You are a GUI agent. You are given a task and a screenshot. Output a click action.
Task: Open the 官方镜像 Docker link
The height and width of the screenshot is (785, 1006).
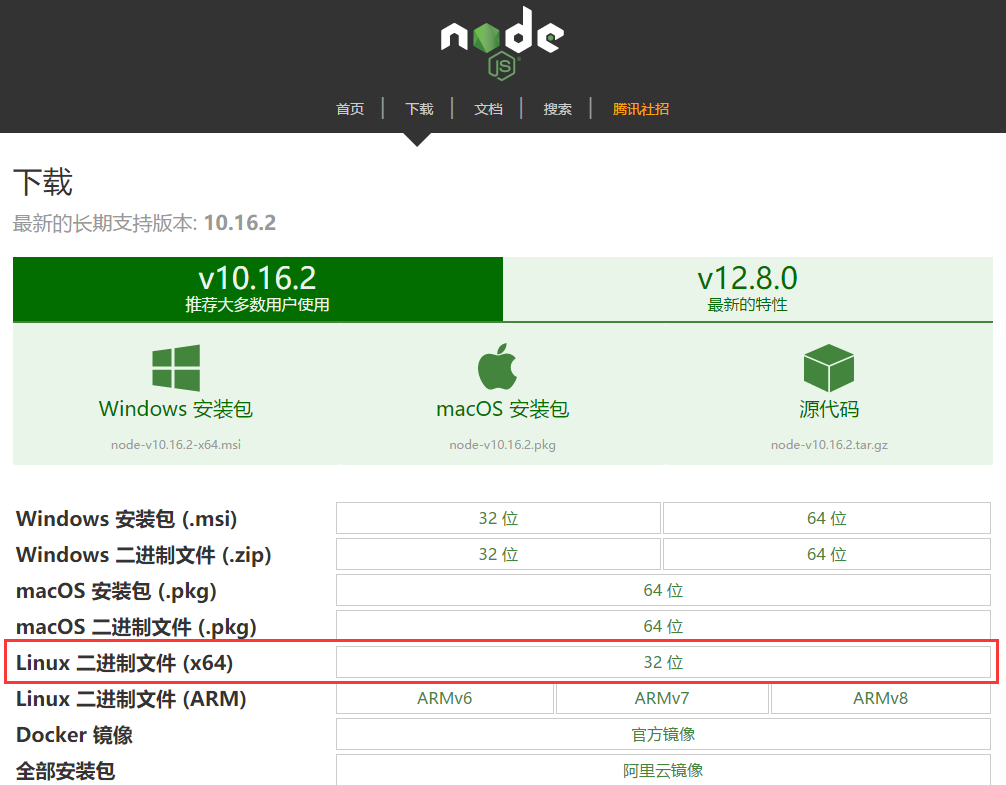point(663,734)
